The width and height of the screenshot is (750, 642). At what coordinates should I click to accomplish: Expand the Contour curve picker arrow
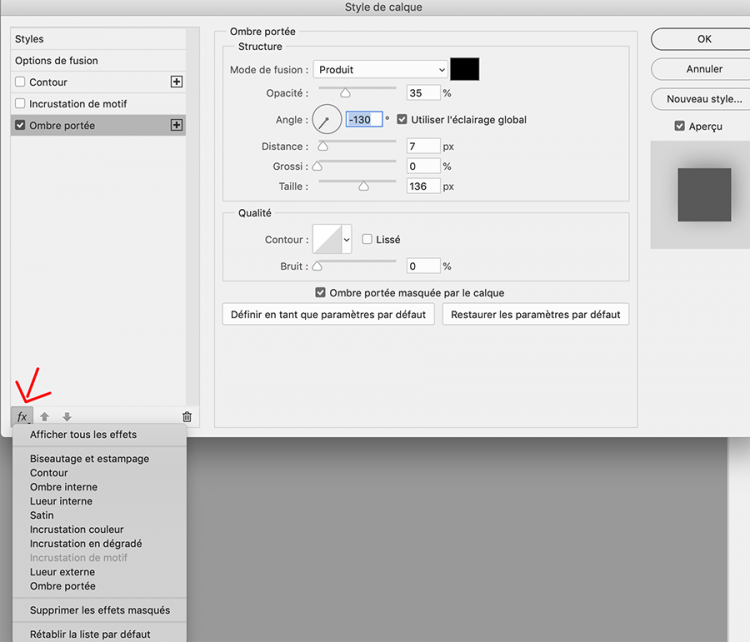(x=347, y=239)
